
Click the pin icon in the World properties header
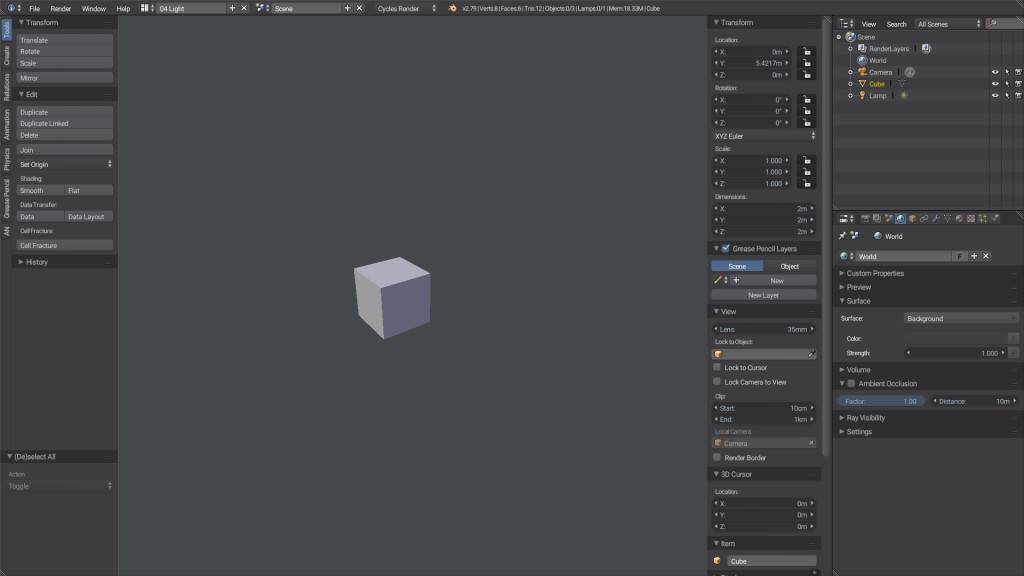[x=843, y=236]
